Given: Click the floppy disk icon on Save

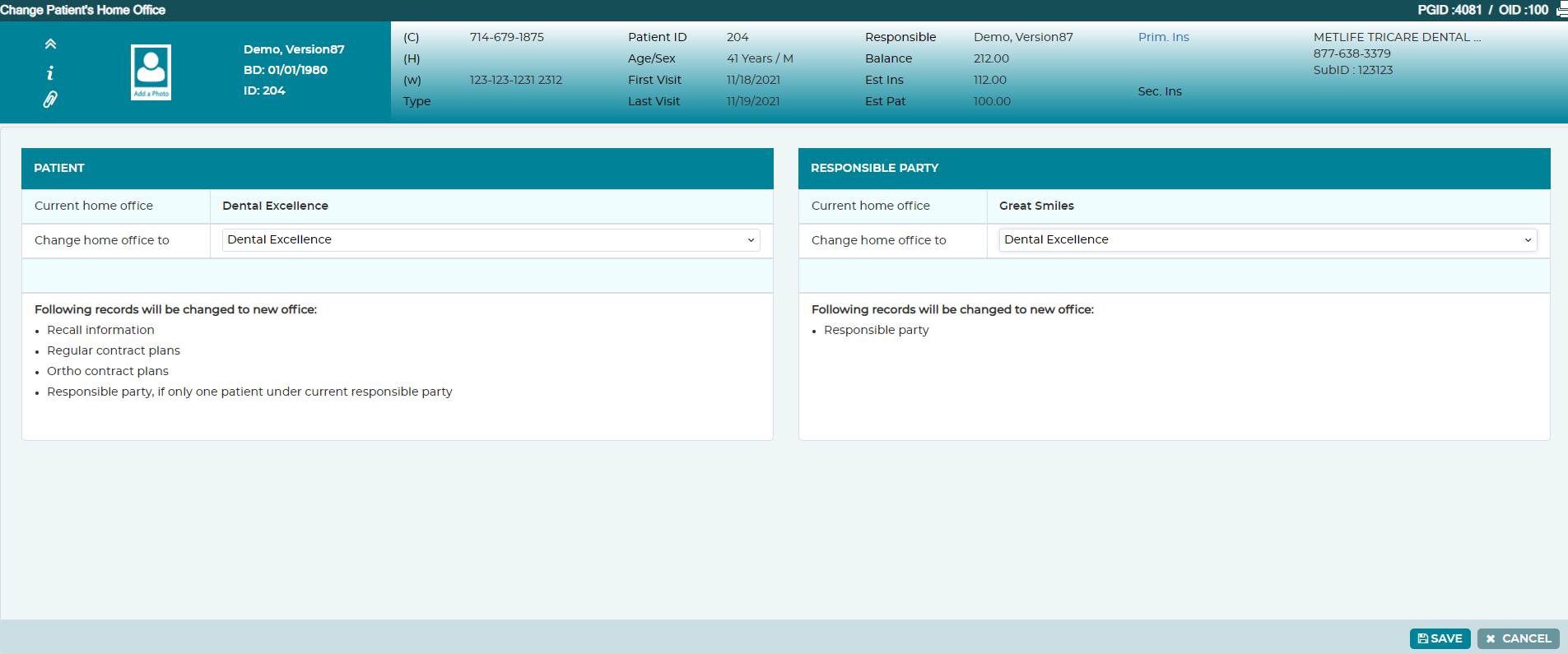Looking at the screenshot, I should 1423,638.
